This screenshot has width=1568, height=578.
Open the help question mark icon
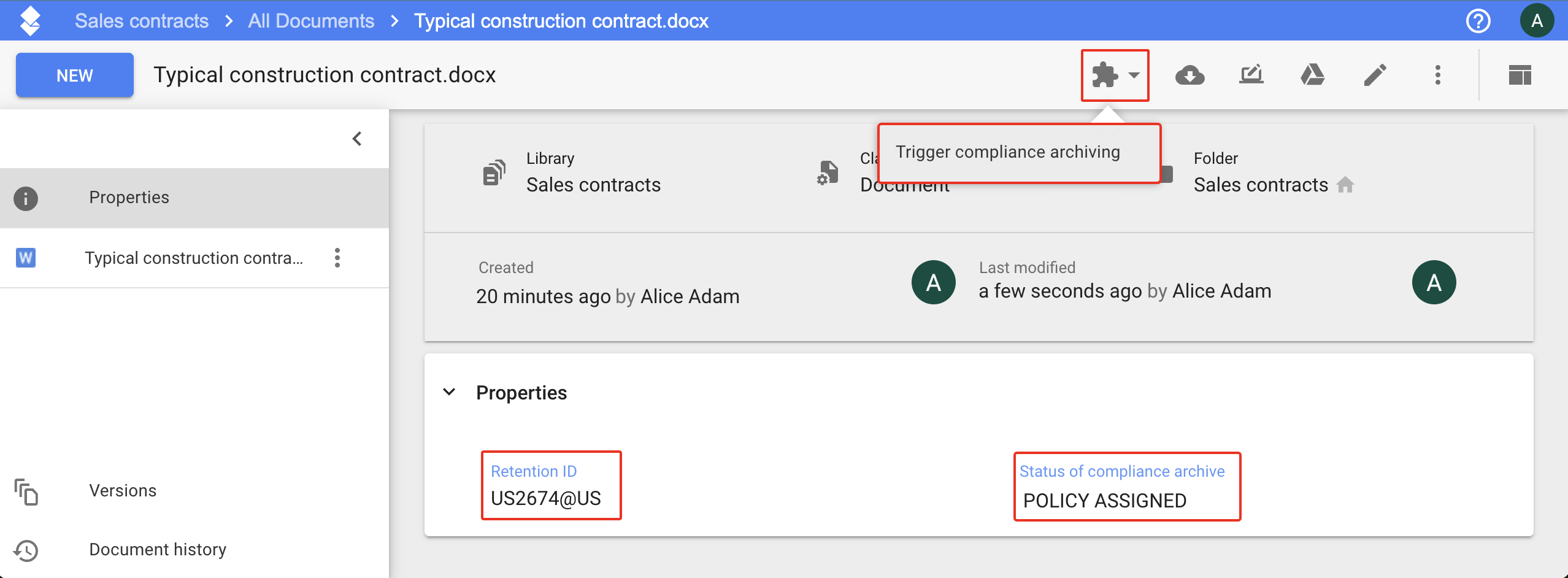1478,21
